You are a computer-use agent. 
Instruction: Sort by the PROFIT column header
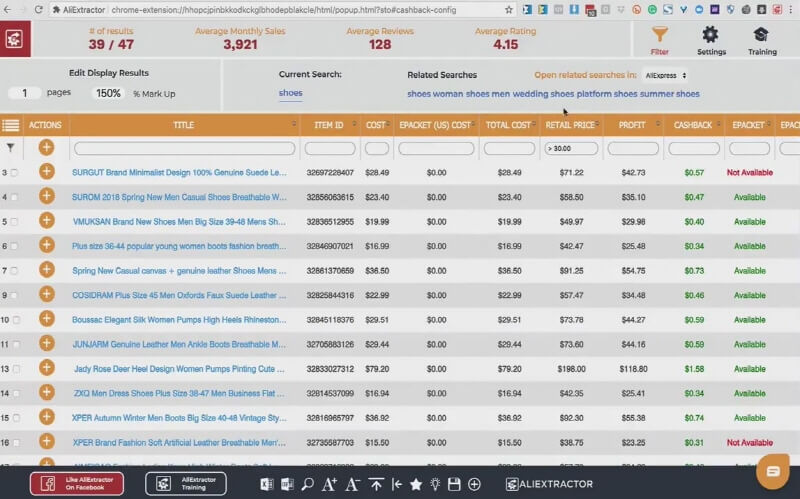point(632,125)
